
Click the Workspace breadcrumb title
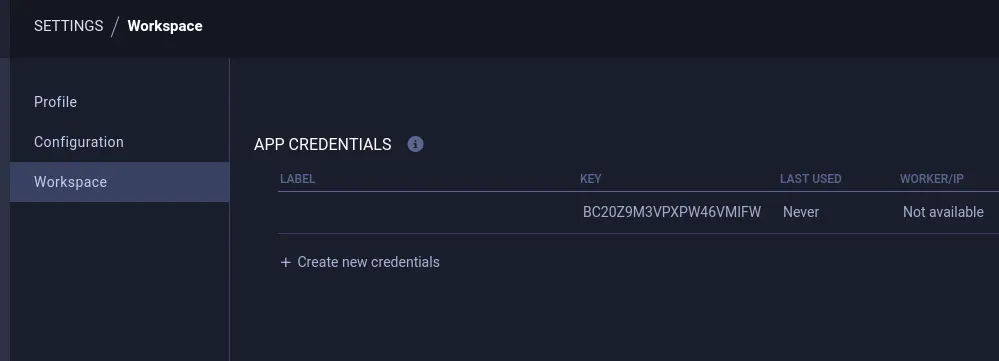click(x=165, y=26)
